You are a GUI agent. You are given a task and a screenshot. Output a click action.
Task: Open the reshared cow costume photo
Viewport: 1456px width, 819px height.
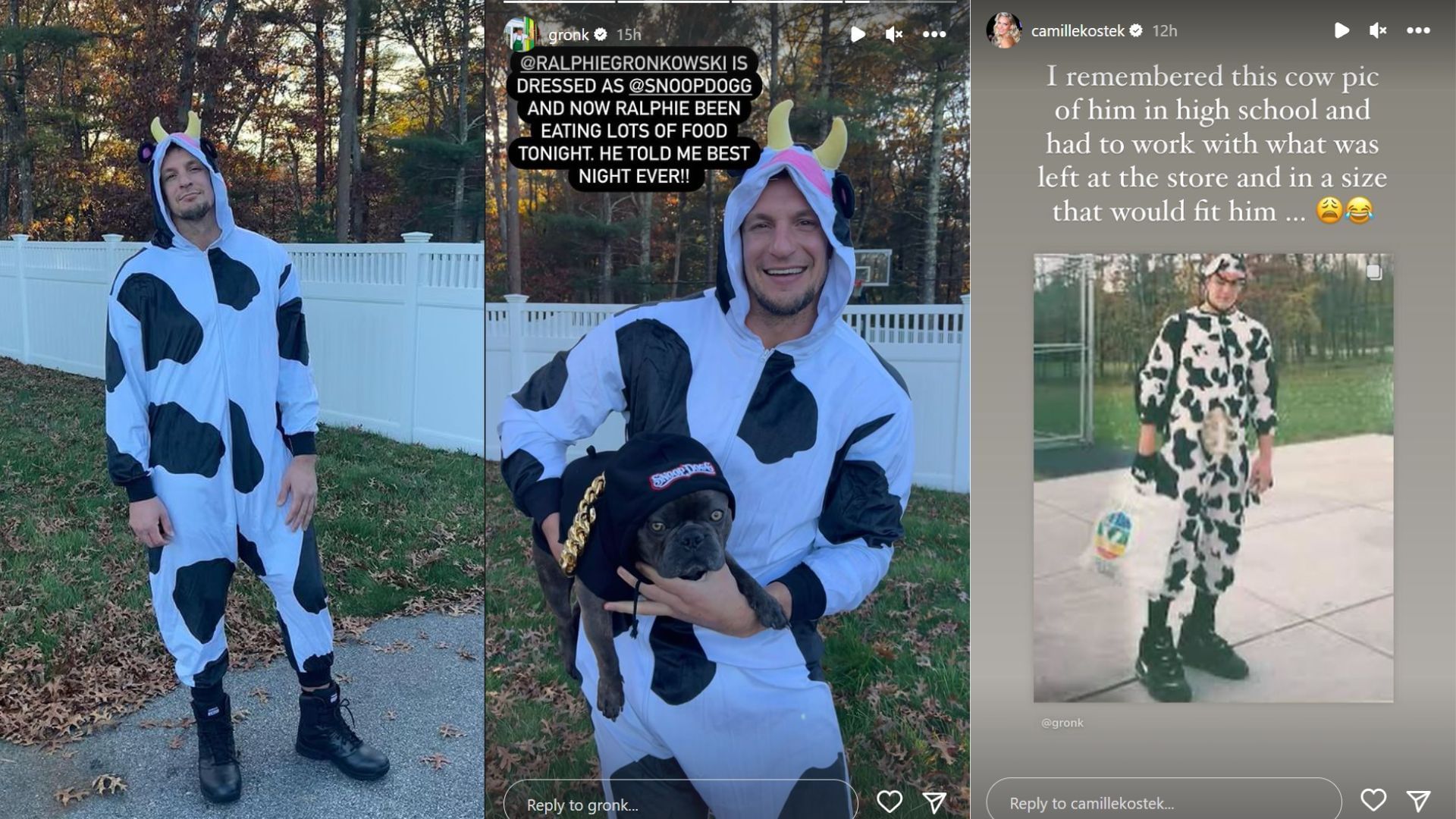click(x=1213, y=478)
